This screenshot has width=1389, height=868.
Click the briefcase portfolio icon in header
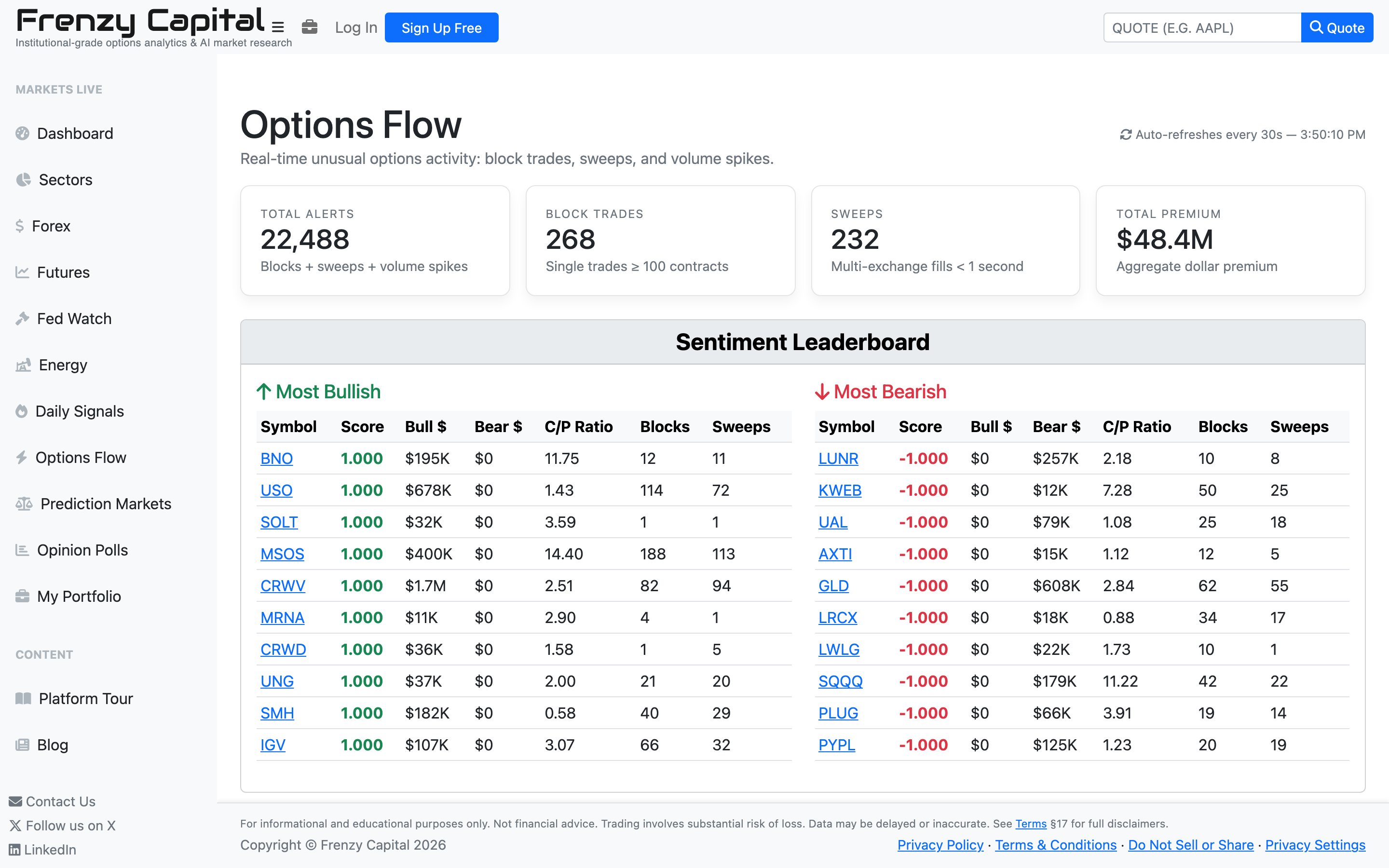pos(309,27)
